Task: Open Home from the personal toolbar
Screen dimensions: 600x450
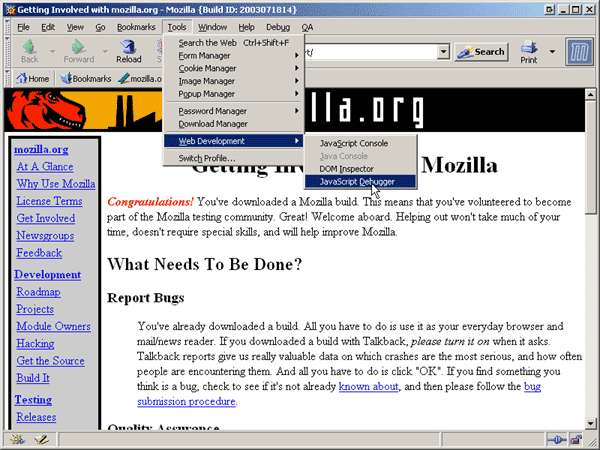Action: click(33, 78)
